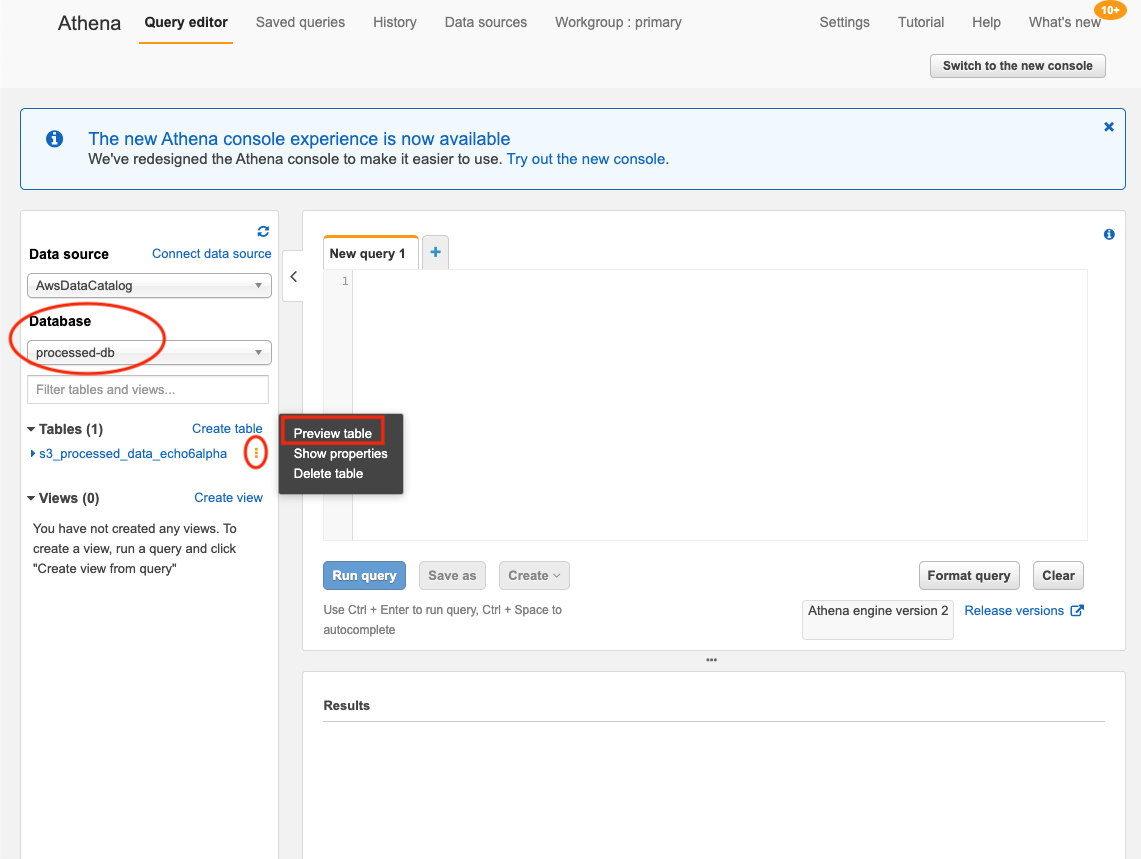Screen dimensions: 1141x859
Task: Open Help in top navigation
Action: [986, 23]
